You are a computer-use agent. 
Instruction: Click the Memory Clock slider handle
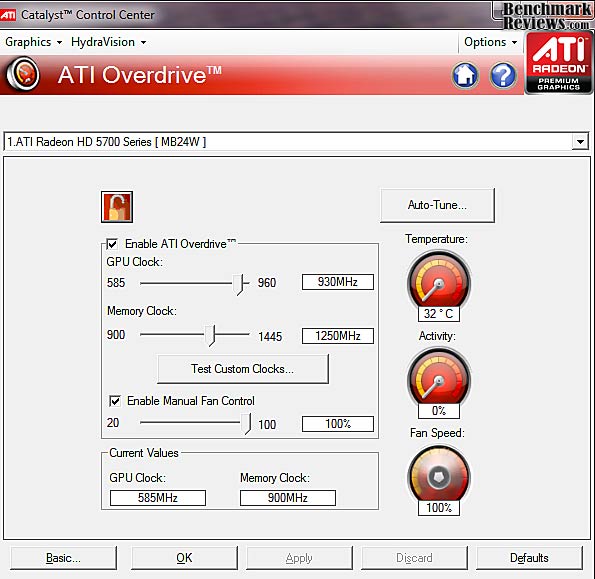(210, 335)
